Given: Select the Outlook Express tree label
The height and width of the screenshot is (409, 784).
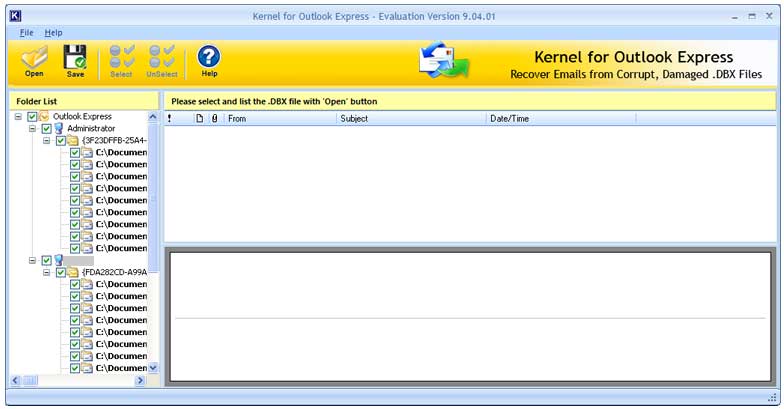Looking at the screenshot, I should click(82, 116).
